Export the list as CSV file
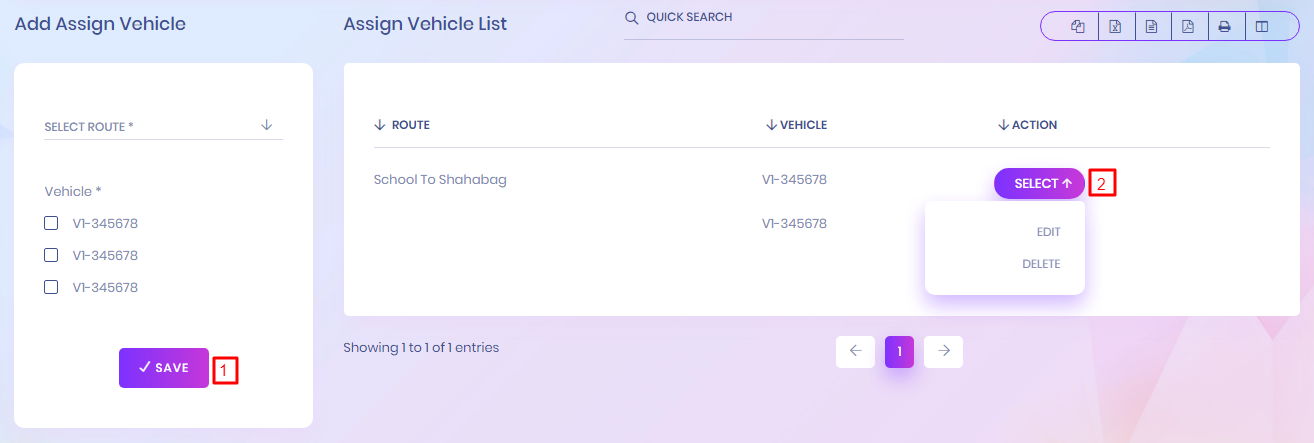The image size is (1314, 443). click(x=1151, y=26)
